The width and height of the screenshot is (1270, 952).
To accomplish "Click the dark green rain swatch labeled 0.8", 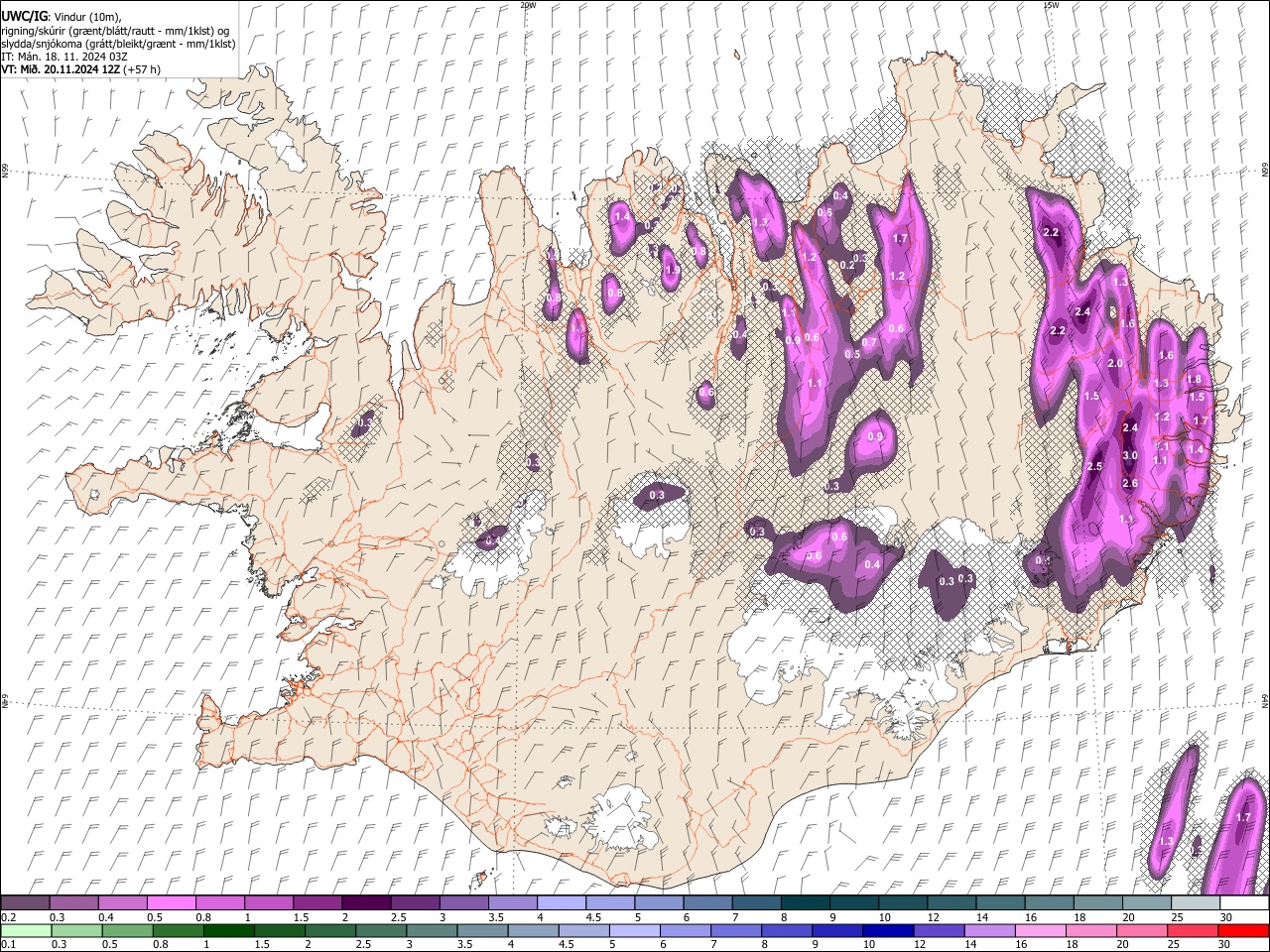I will coord(178,930).
